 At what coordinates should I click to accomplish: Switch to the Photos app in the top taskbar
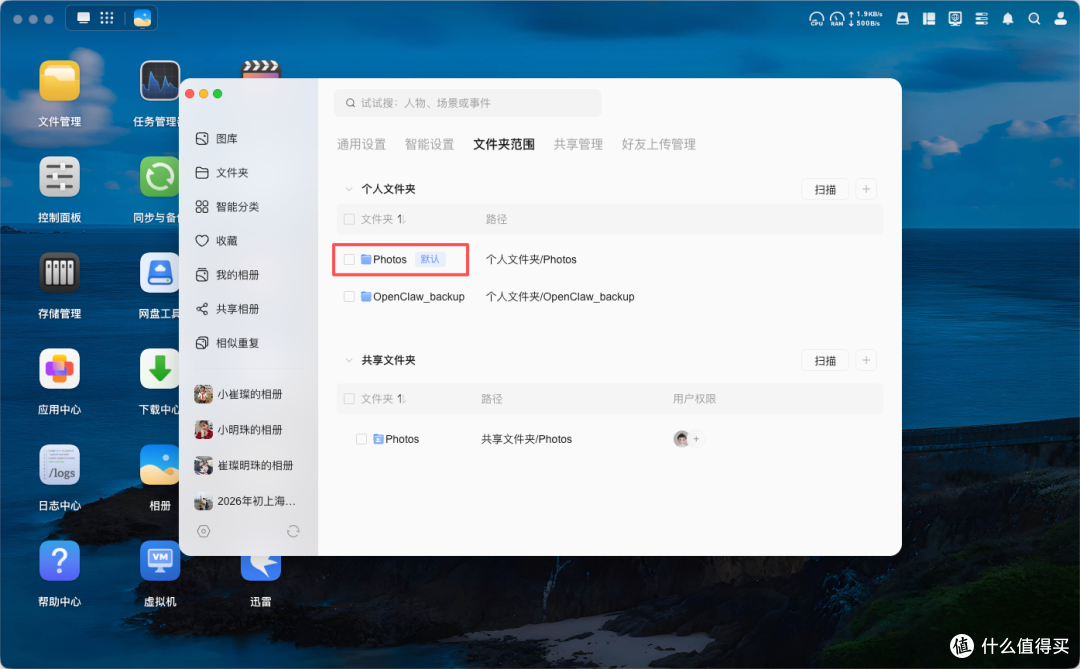point(143,18)
